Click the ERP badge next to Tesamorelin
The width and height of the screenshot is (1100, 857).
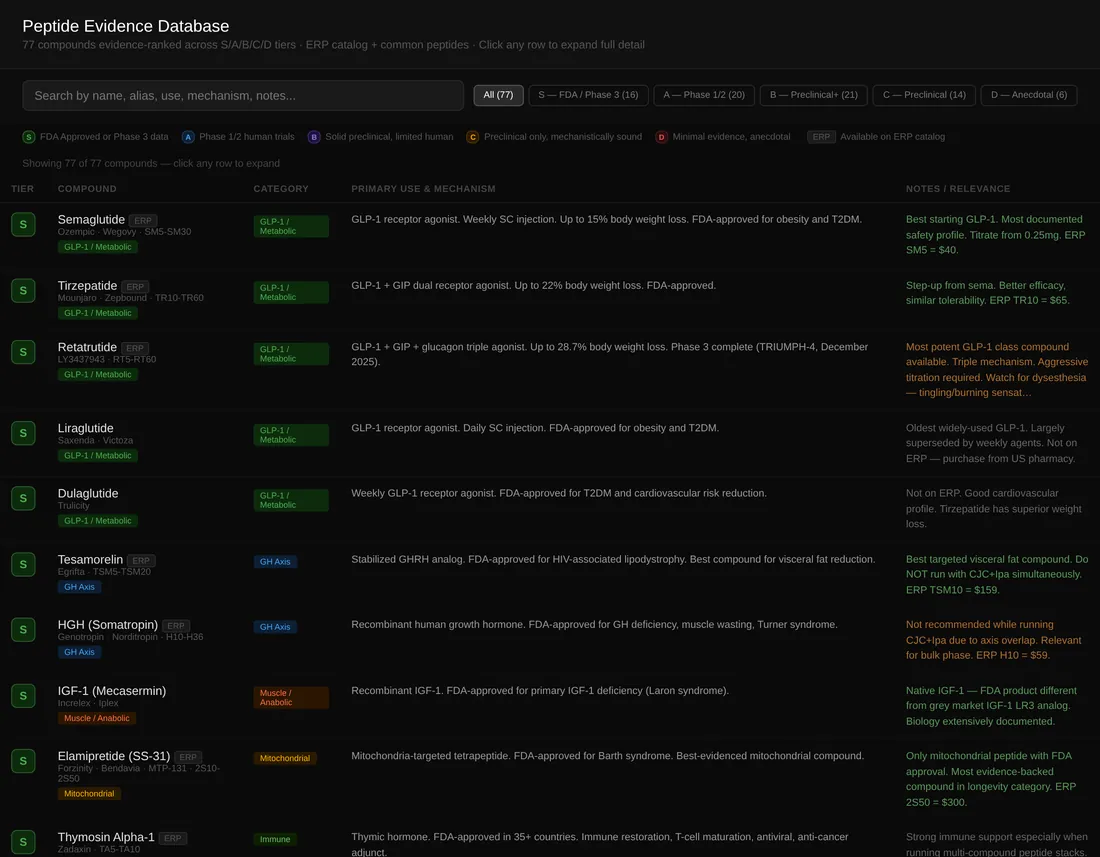tap(141, 560)
